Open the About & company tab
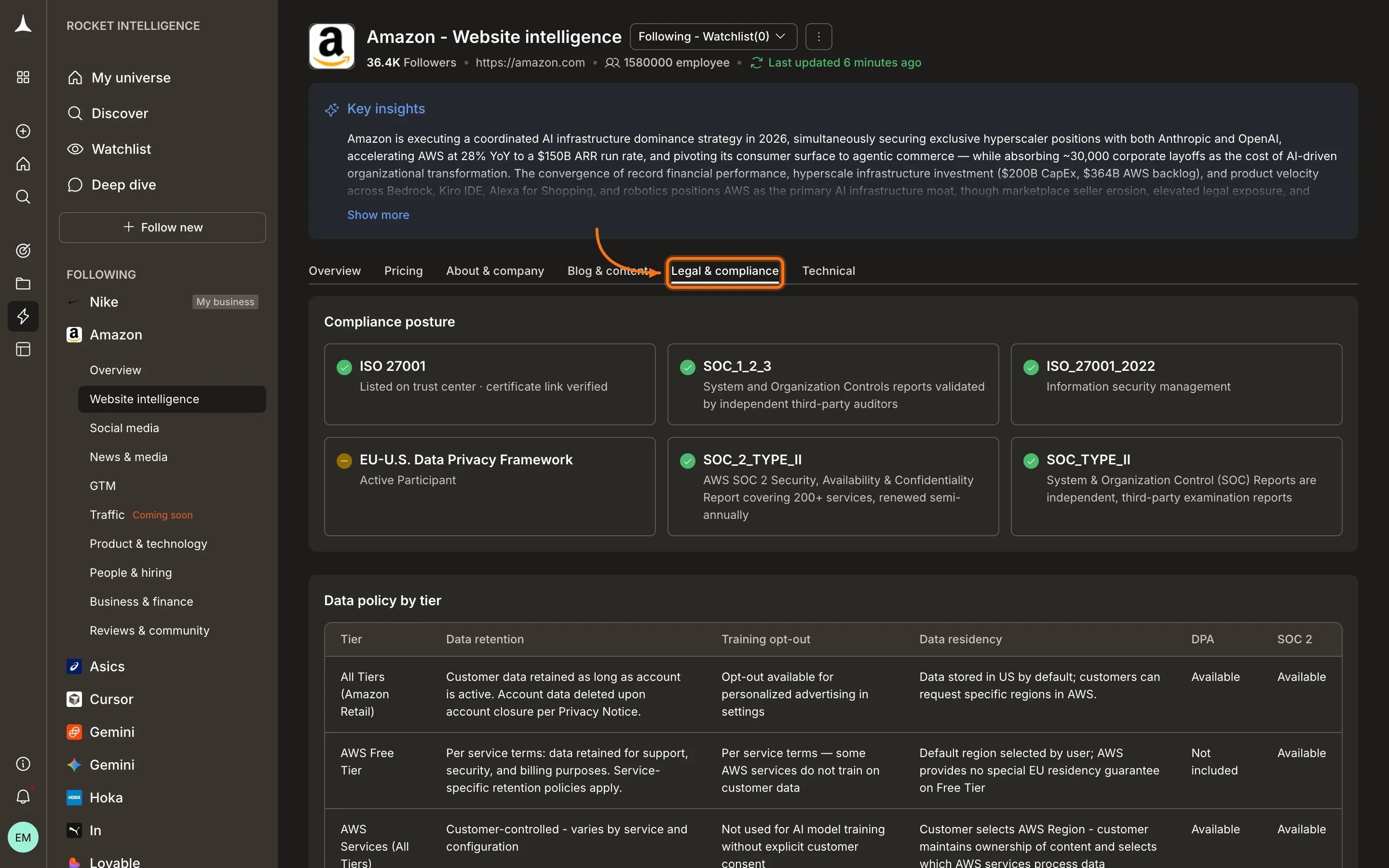This screenshot has width=1389, height=868. (495, 271)
